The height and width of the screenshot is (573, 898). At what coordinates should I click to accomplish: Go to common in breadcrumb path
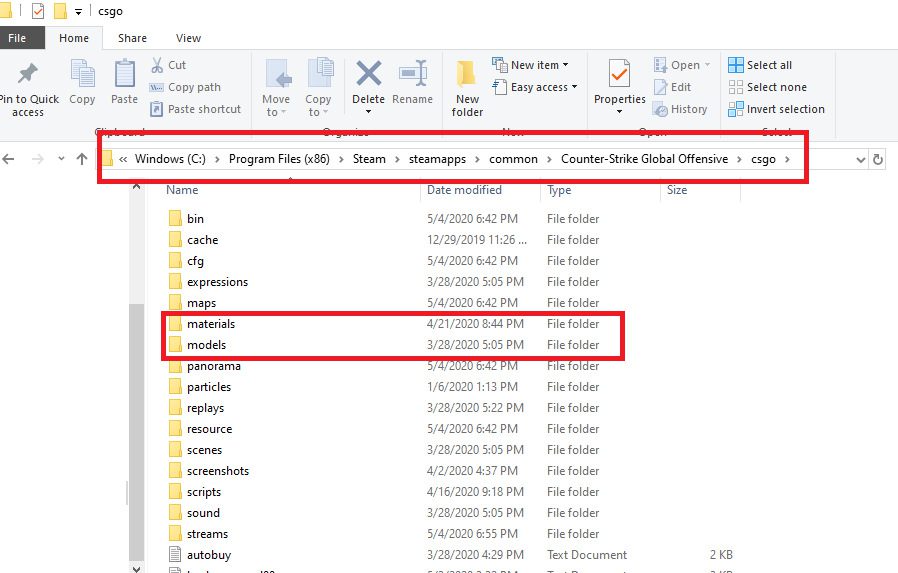coord(513,159)
